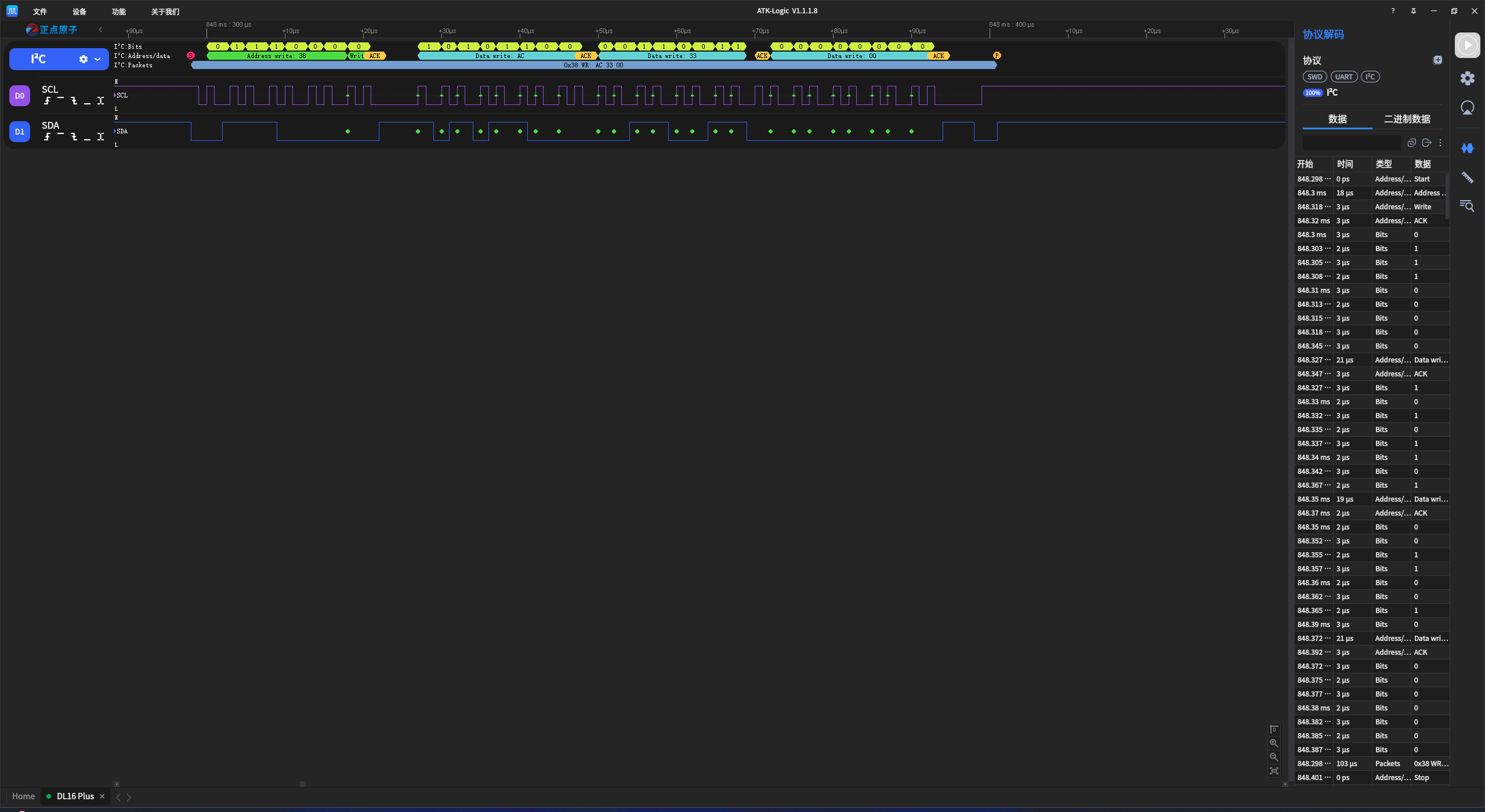
Task: Open the protocol decode panel icon
Action: coord(1467,148)
